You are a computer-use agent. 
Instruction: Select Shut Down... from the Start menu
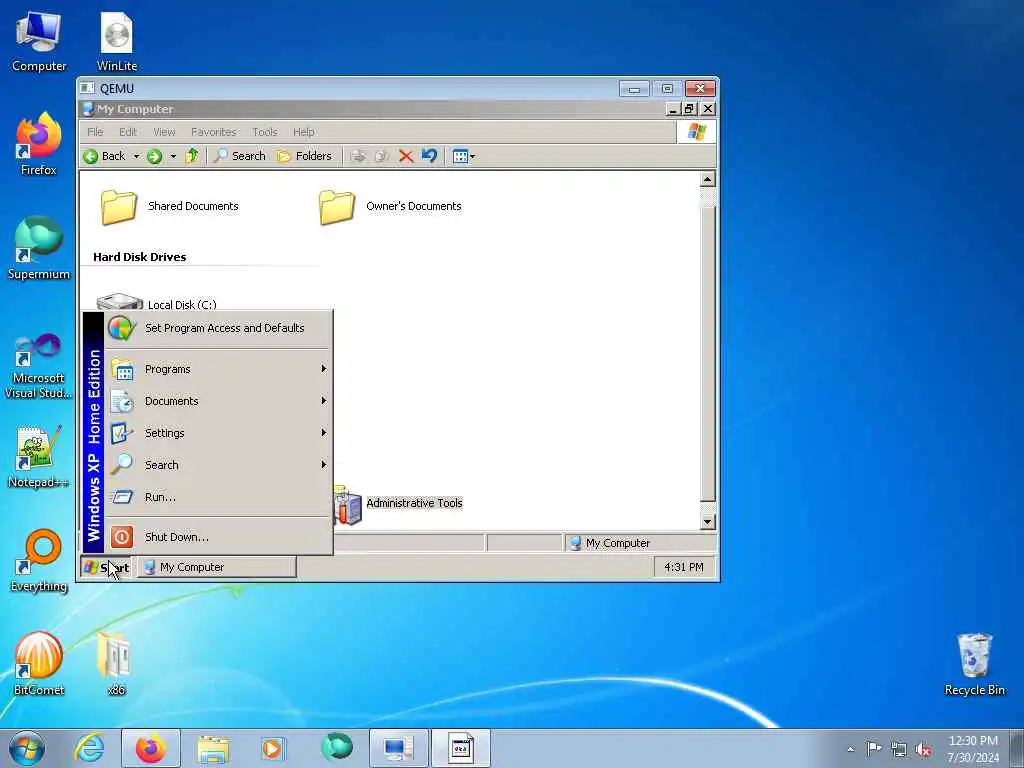219,537
